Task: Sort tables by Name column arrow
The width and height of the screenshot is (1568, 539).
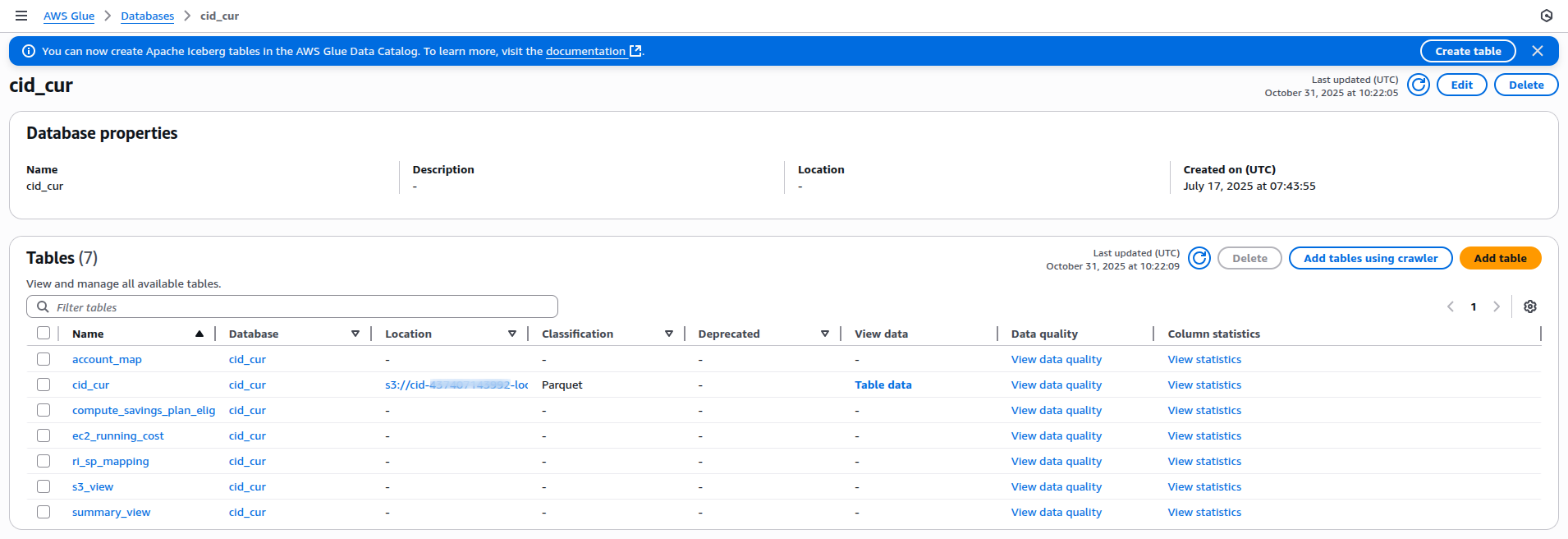Action: tap(199, 334)
